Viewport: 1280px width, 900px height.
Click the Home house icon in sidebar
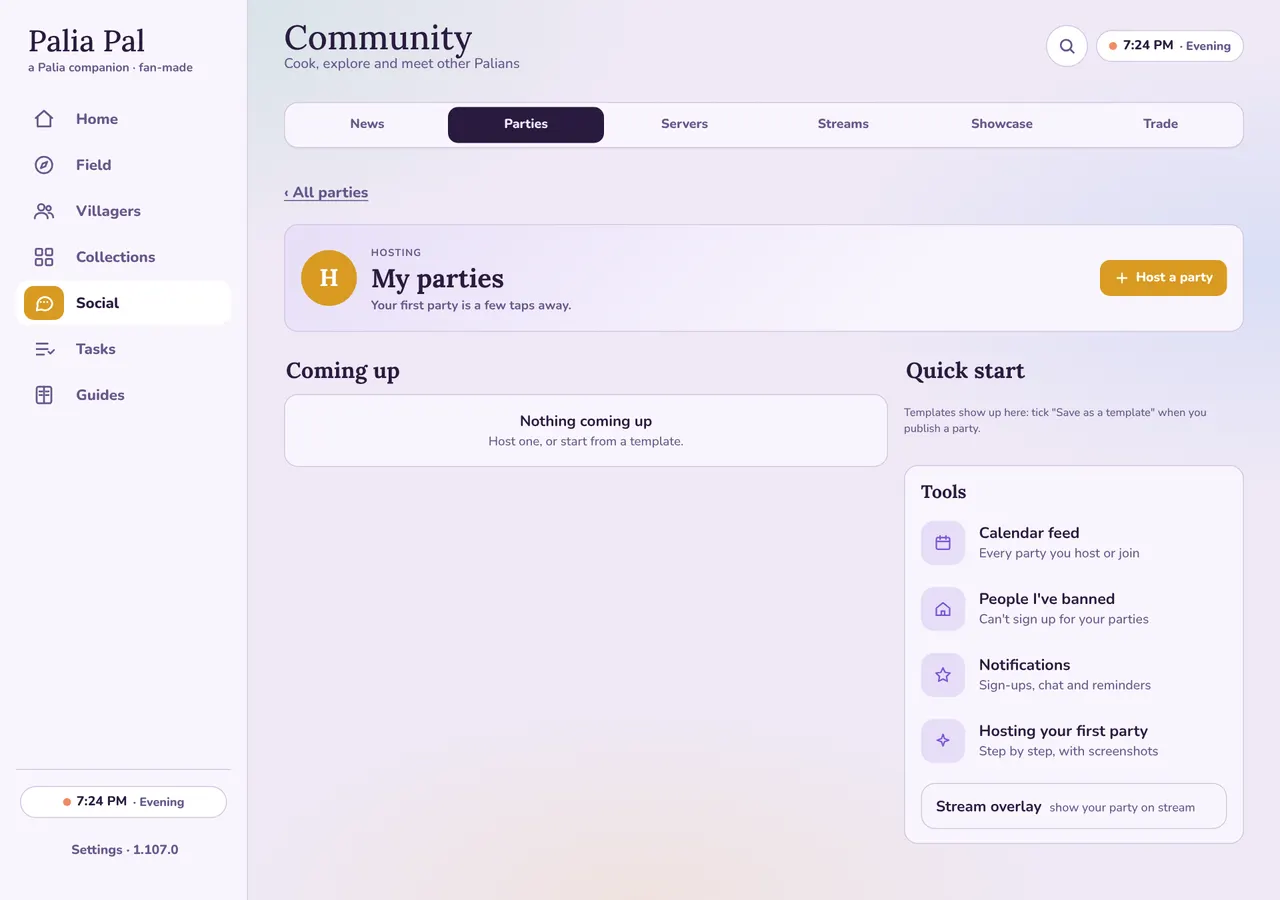pyautogui.click(x=44, y=119)
